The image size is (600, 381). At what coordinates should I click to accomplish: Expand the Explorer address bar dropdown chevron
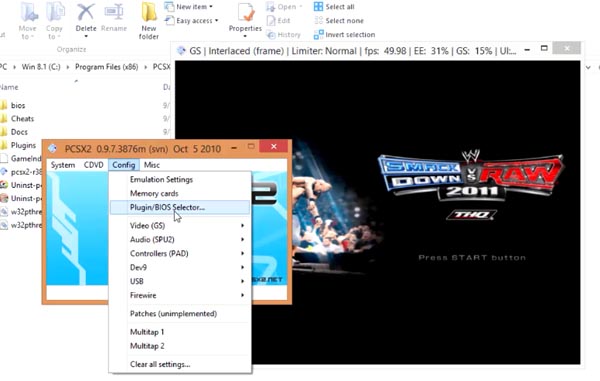pyautogui.click(x=588, y=68)
